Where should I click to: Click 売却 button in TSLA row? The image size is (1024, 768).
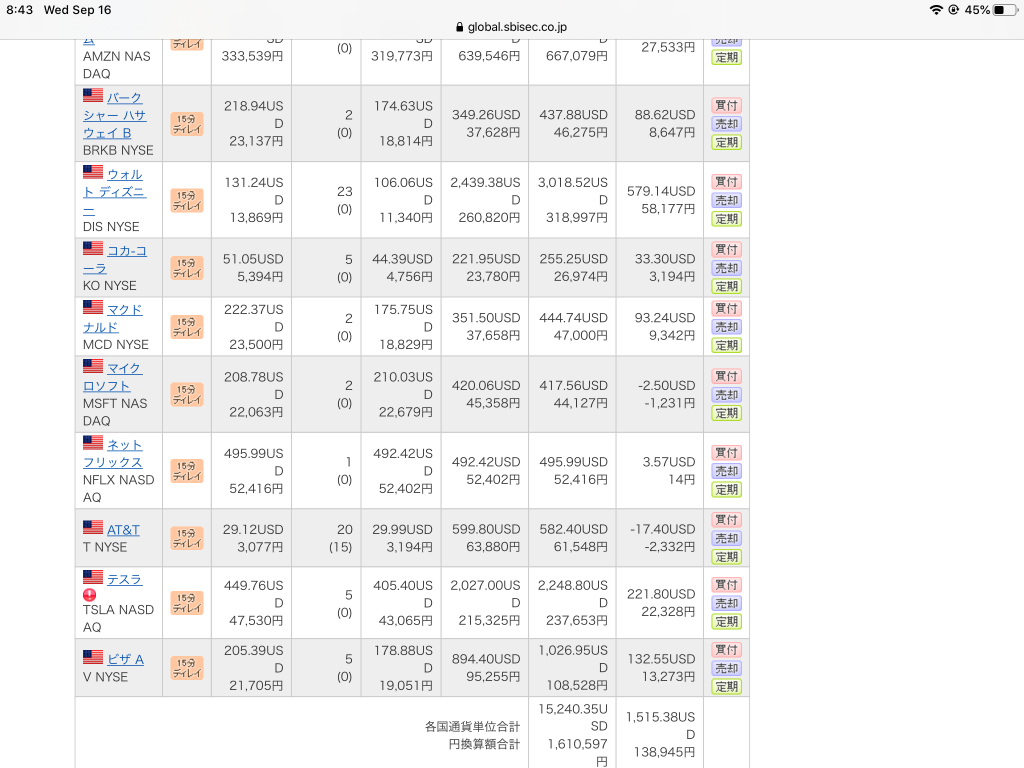tap(726, 603)
